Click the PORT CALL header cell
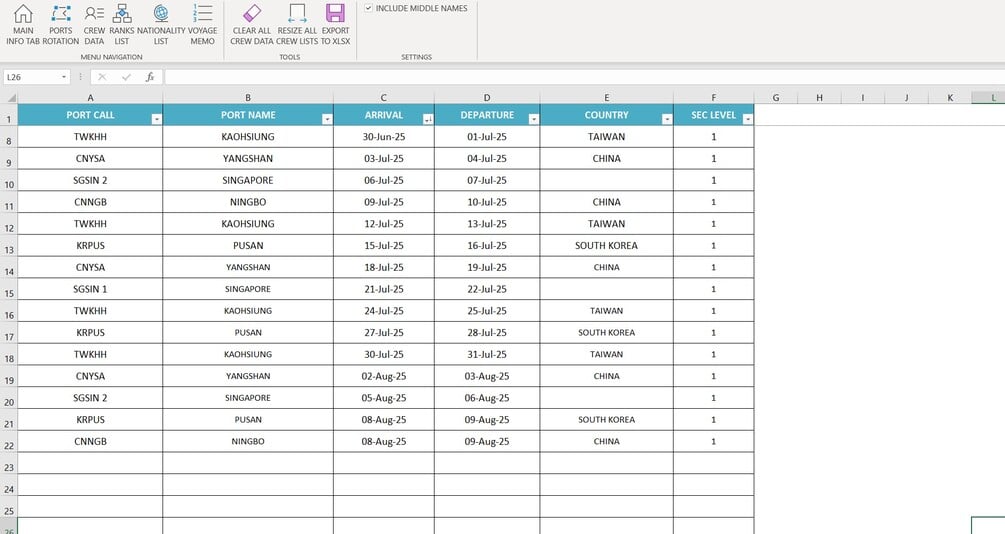1005x534 pixels. click(90, 115)
